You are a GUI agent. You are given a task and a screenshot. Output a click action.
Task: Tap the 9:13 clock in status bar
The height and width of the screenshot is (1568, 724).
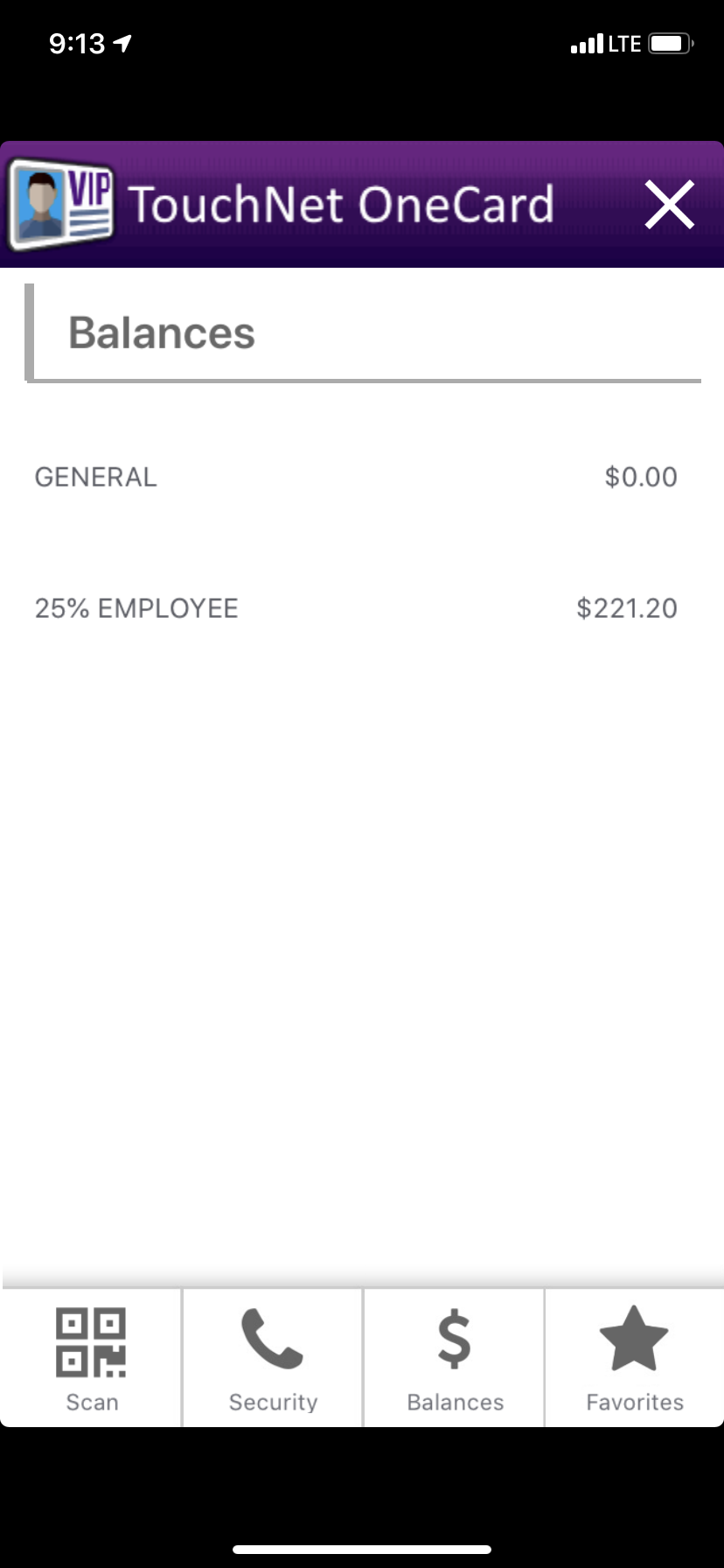coord(77,44)
